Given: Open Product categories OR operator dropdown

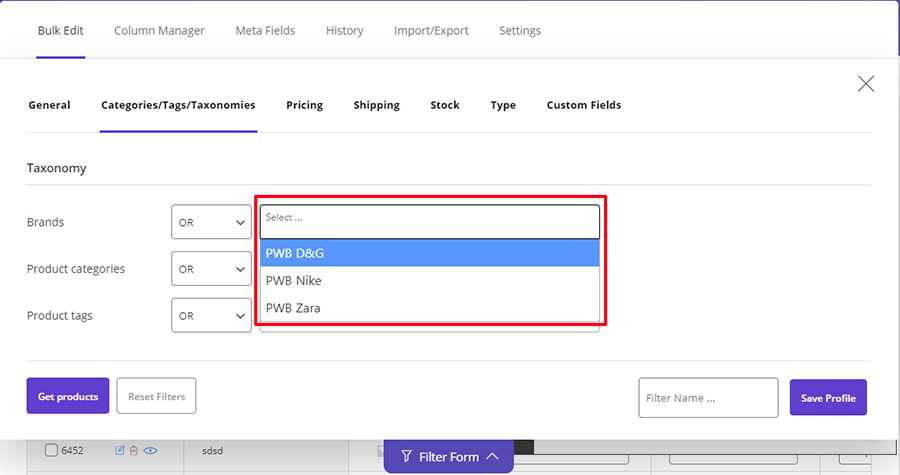Looking at the screenshot, I should pyautogui.click(x=211, y=268).
